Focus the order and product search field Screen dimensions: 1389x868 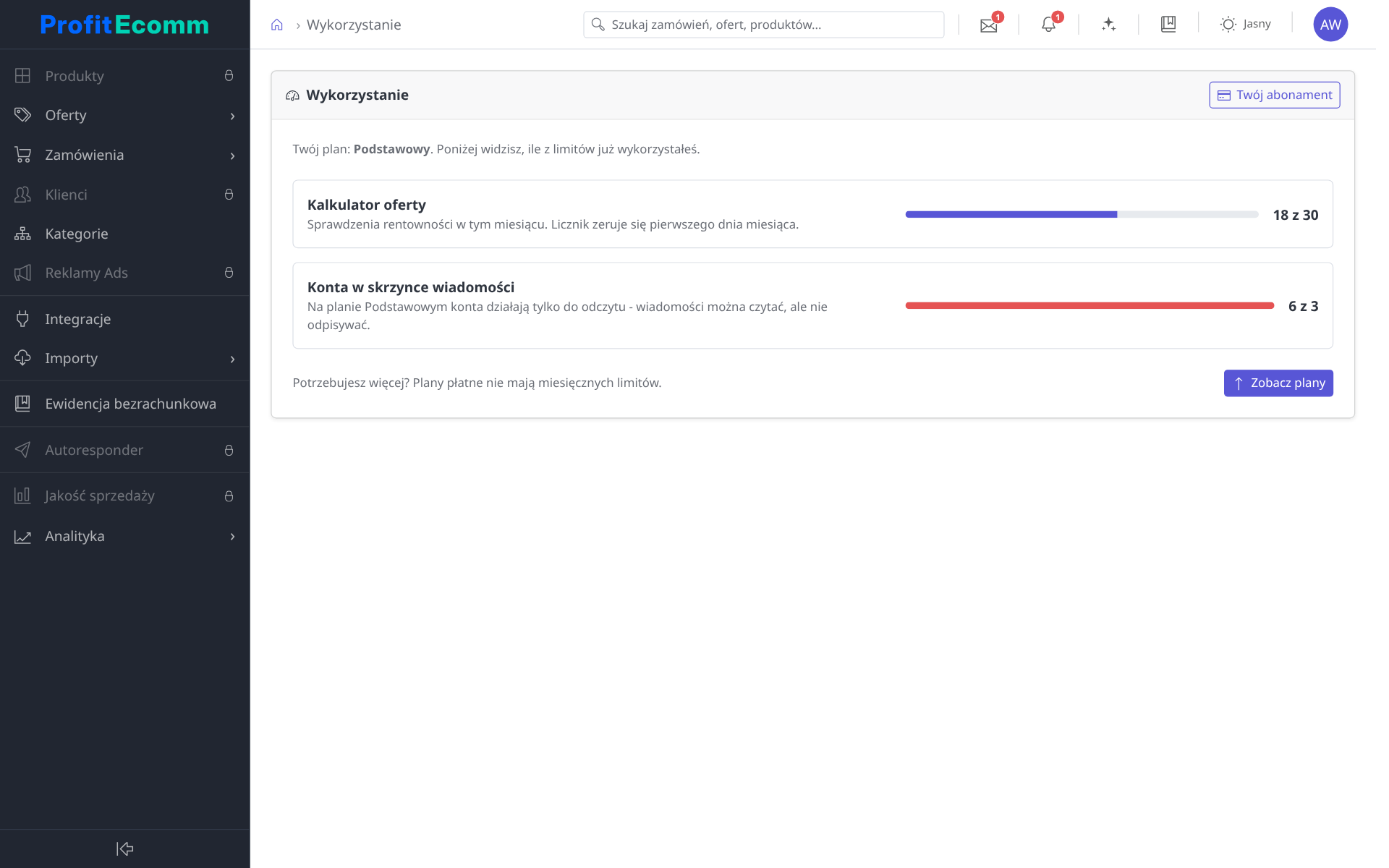click(x=763, y=25)
